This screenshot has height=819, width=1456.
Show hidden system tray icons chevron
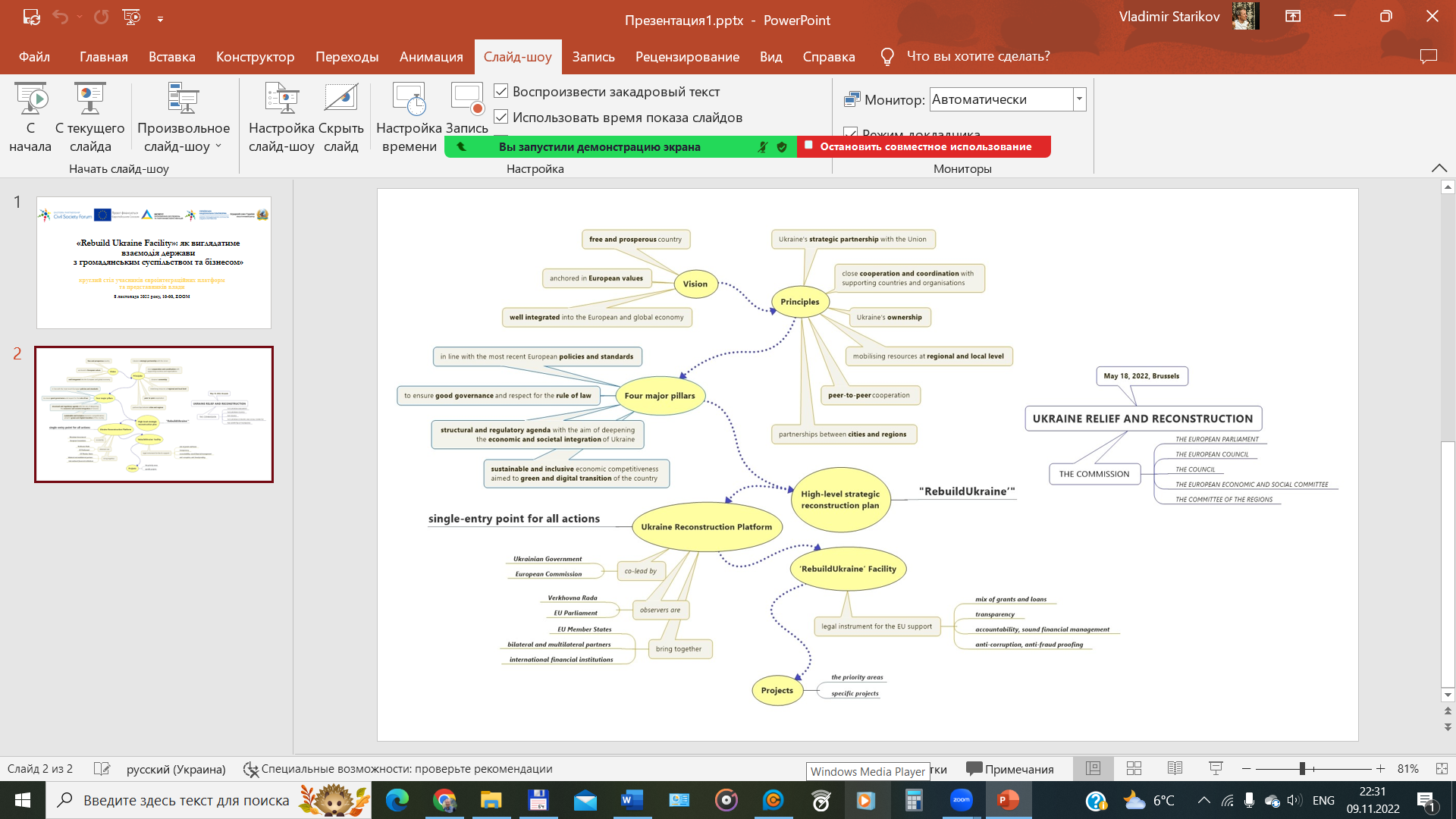coord(1203,800)
